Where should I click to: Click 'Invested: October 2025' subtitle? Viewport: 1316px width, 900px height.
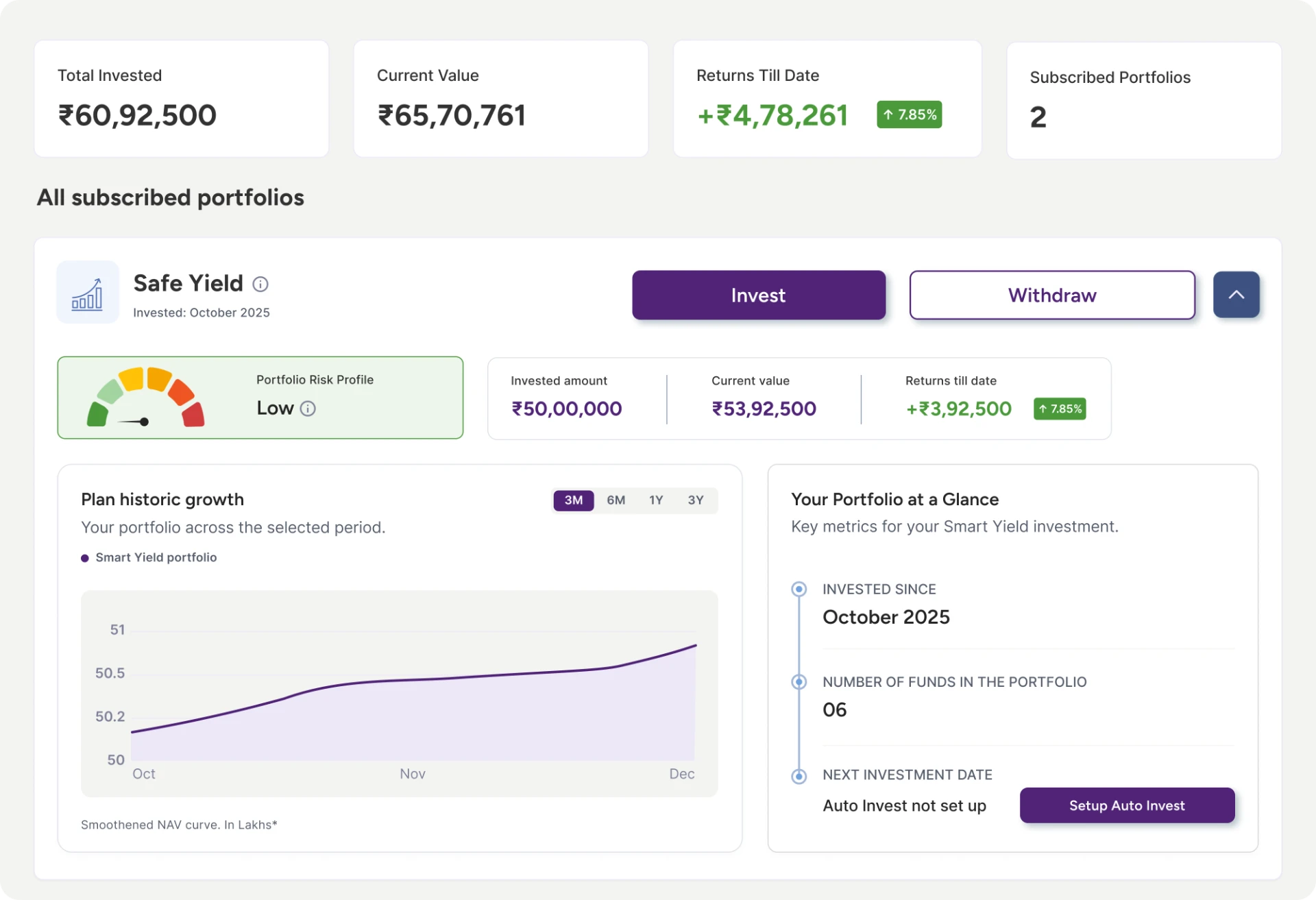point(202,313)
